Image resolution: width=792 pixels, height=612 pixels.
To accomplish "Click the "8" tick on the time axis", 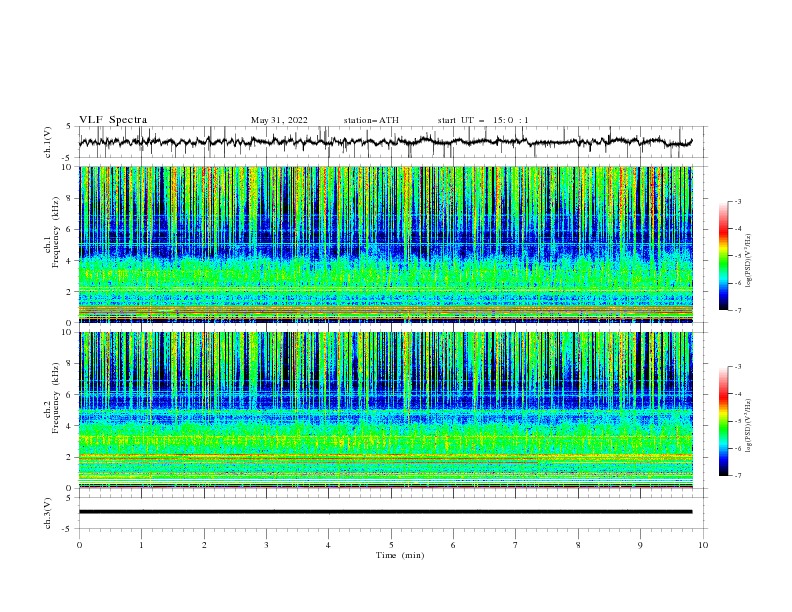I will [578, 545].
